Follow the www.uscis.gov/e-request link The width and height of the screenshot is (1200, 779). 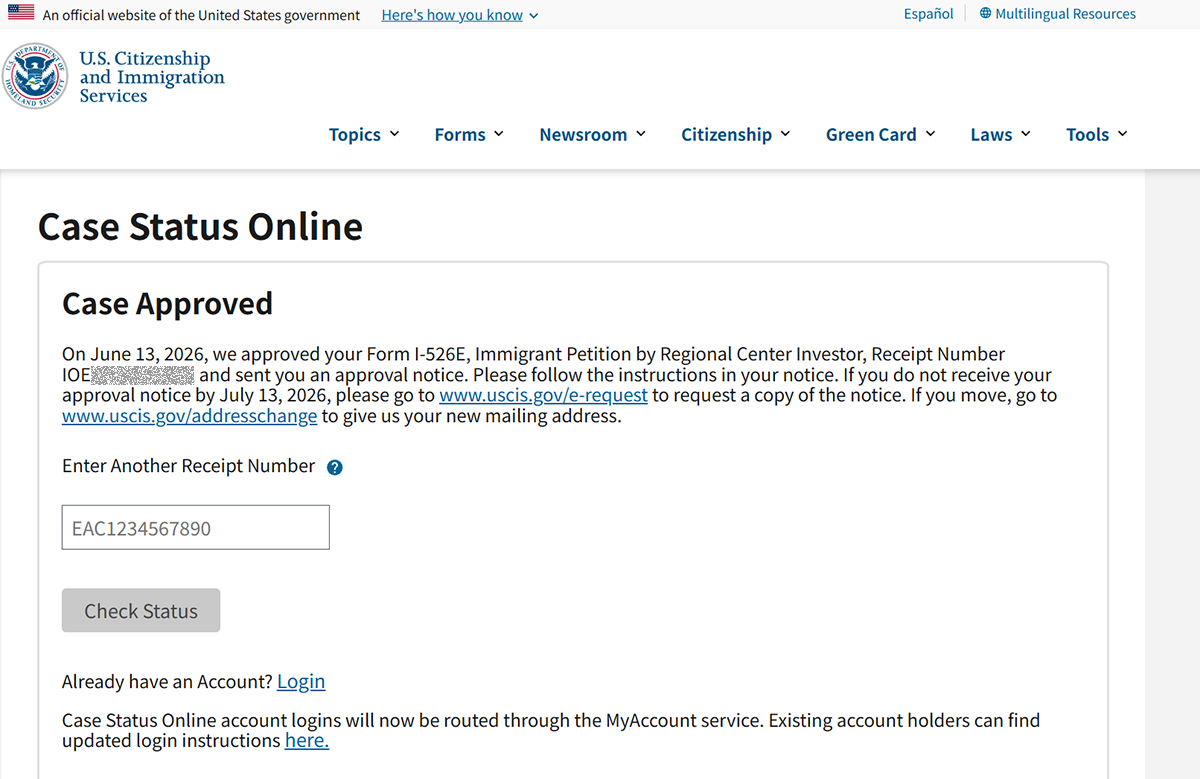pyautogui.click(x=544, y=395)
